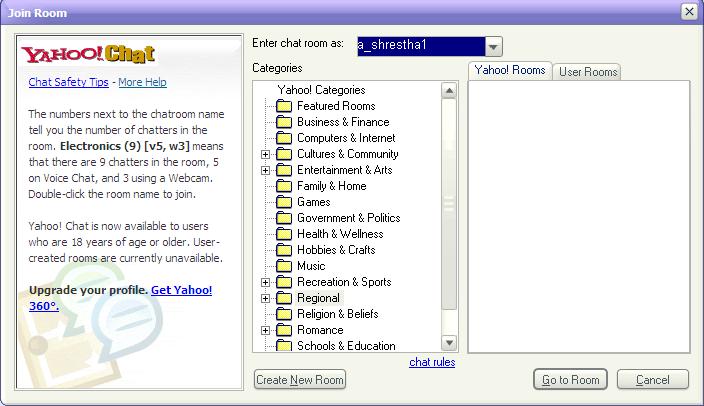Select the Yahoo! Categories root item
Screen dimensions: 704x406
[x=321, y=90]
